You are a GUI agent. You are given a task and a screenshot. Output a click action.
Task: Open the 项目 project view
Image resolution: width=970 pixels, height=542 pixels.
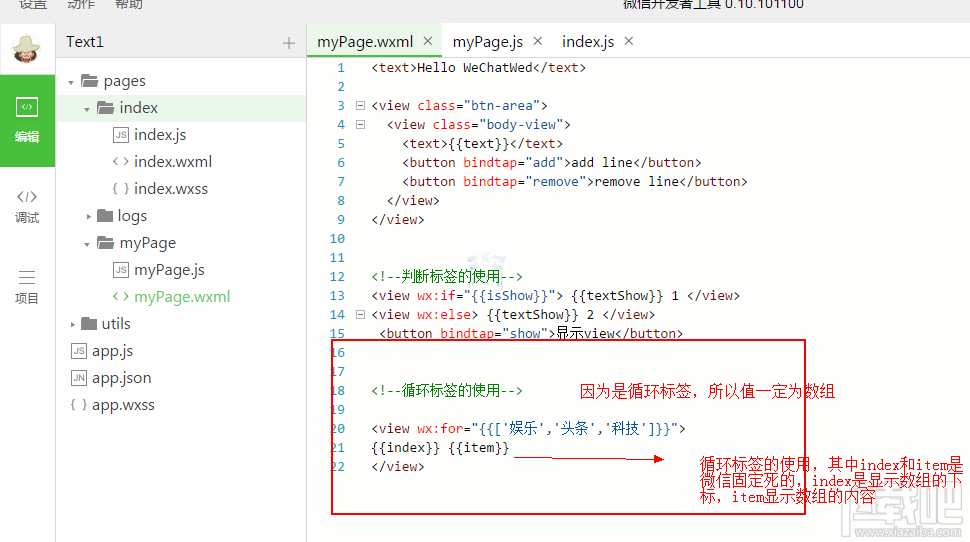point(27,287)
